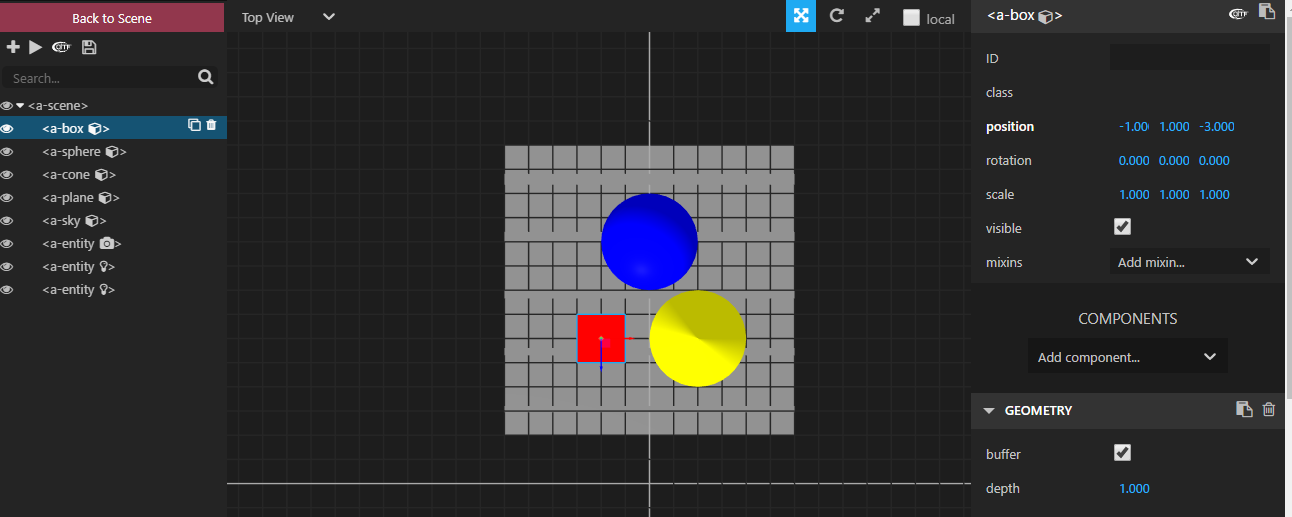Clone the selected a-box entity

194,125
